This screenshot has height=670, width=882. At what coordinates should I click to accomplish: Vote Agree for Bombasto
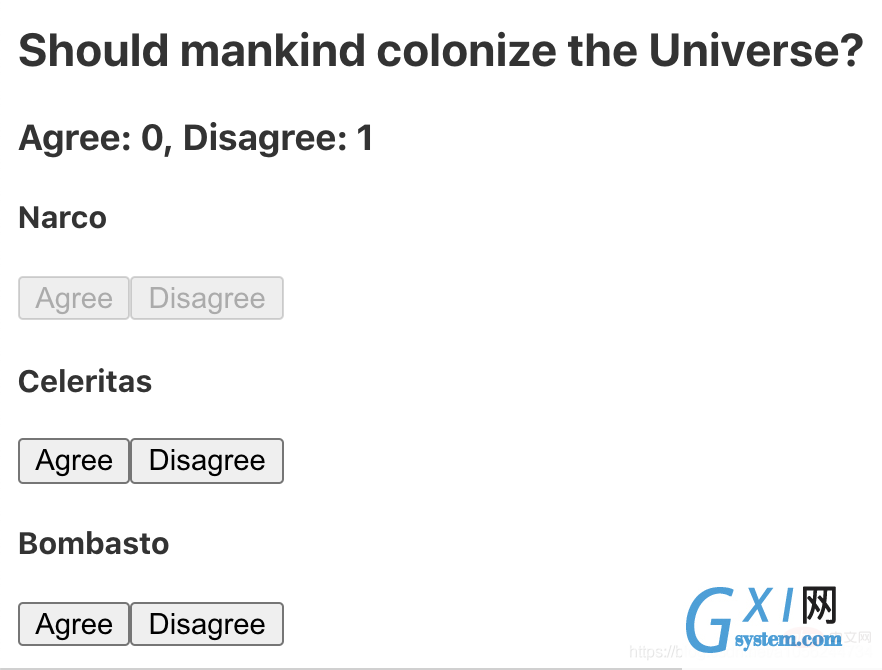[74, 624]
